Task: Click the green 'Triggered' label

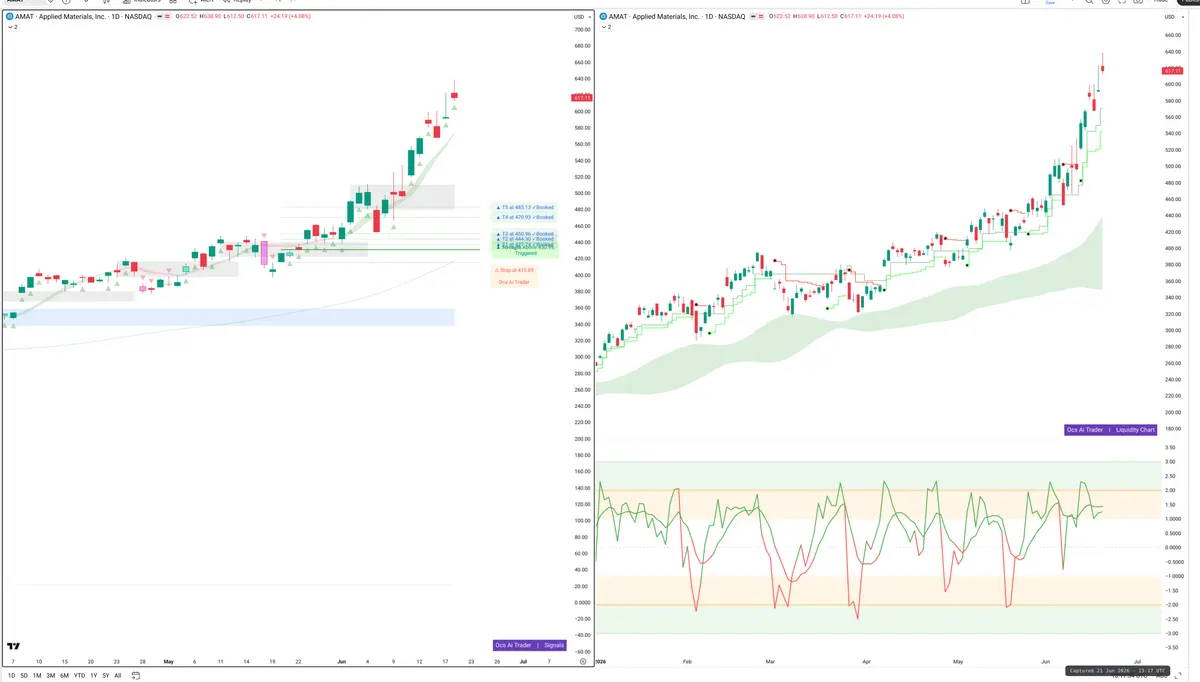Action: coord(525,253)
